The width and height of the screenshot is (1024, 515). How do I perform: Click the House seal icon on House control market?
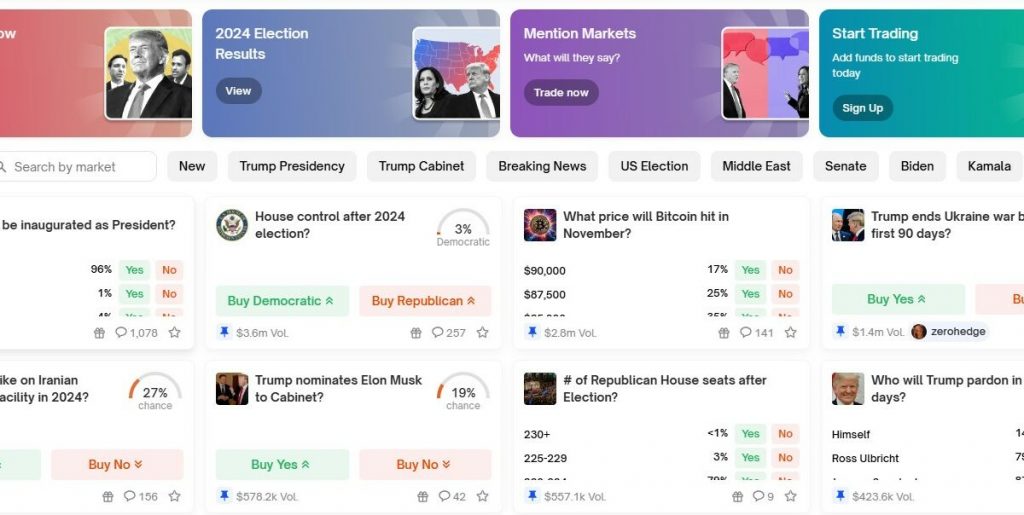coord(232,225)
